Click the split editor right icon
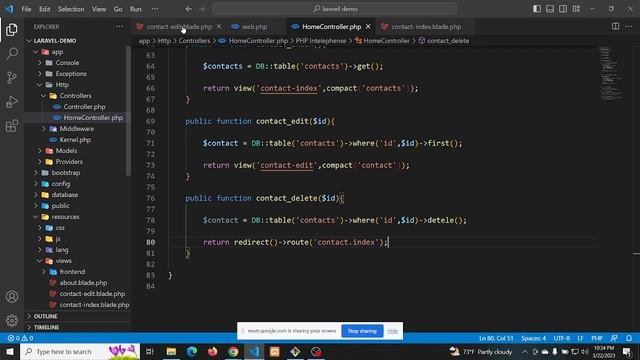This screenshot has width=640, height=360. pos(615,27)
